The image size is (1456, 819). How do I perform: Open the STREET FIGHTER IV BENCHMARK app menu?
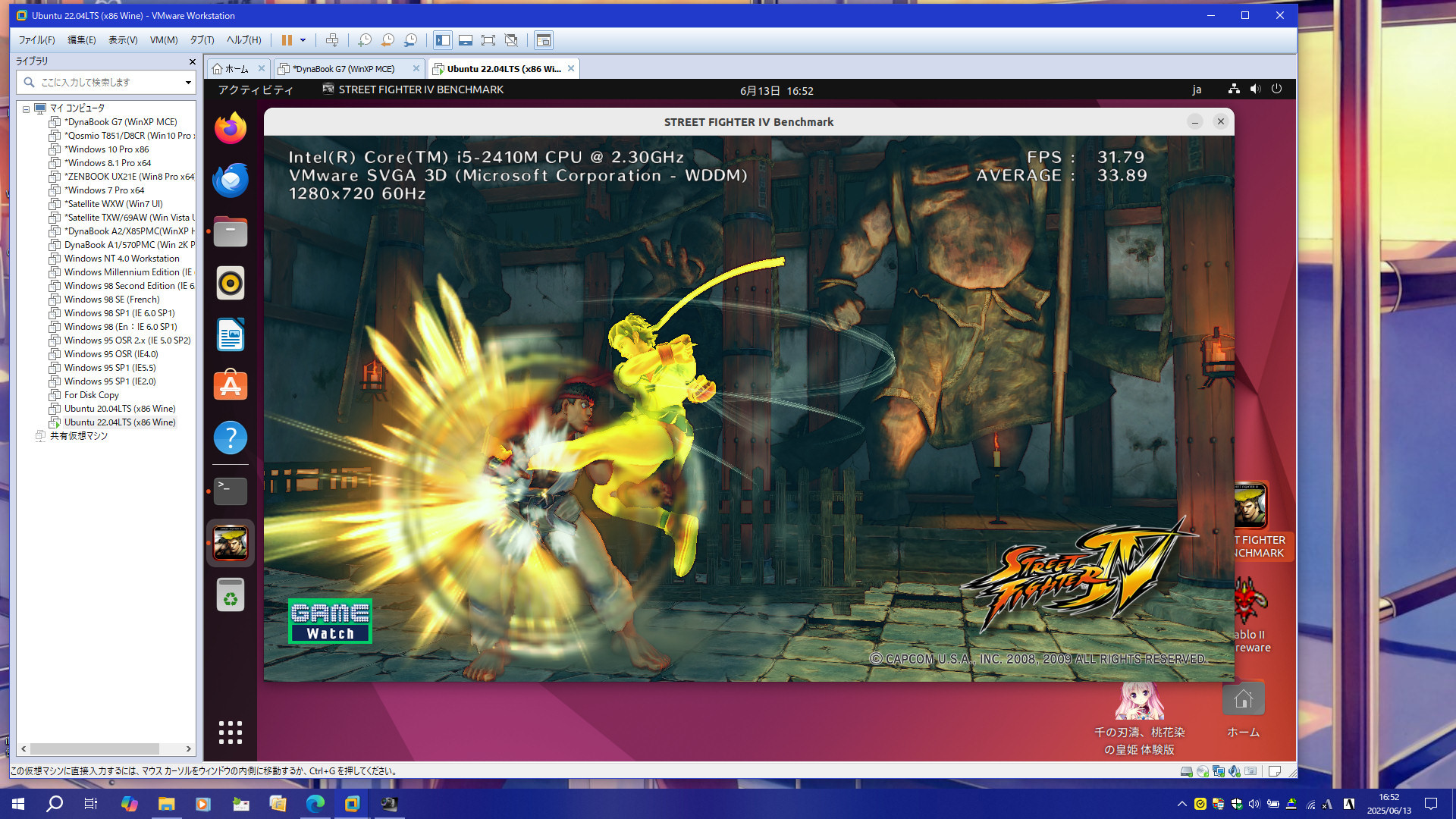point(413,89)
